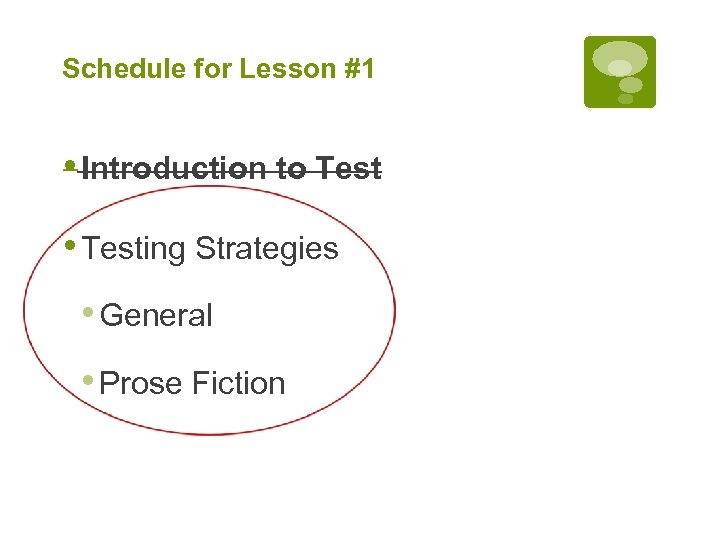Screen dimensions: 720x540
Task: Select the General sub-bullet text
Action: (157, 316)
